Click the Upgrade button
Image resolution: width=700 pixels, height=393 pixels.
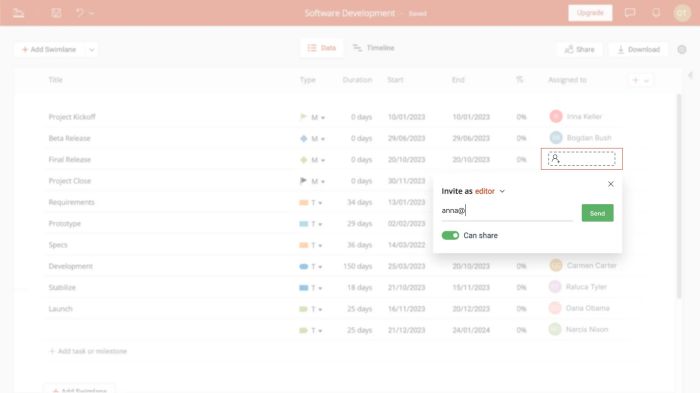coord(590,13)
